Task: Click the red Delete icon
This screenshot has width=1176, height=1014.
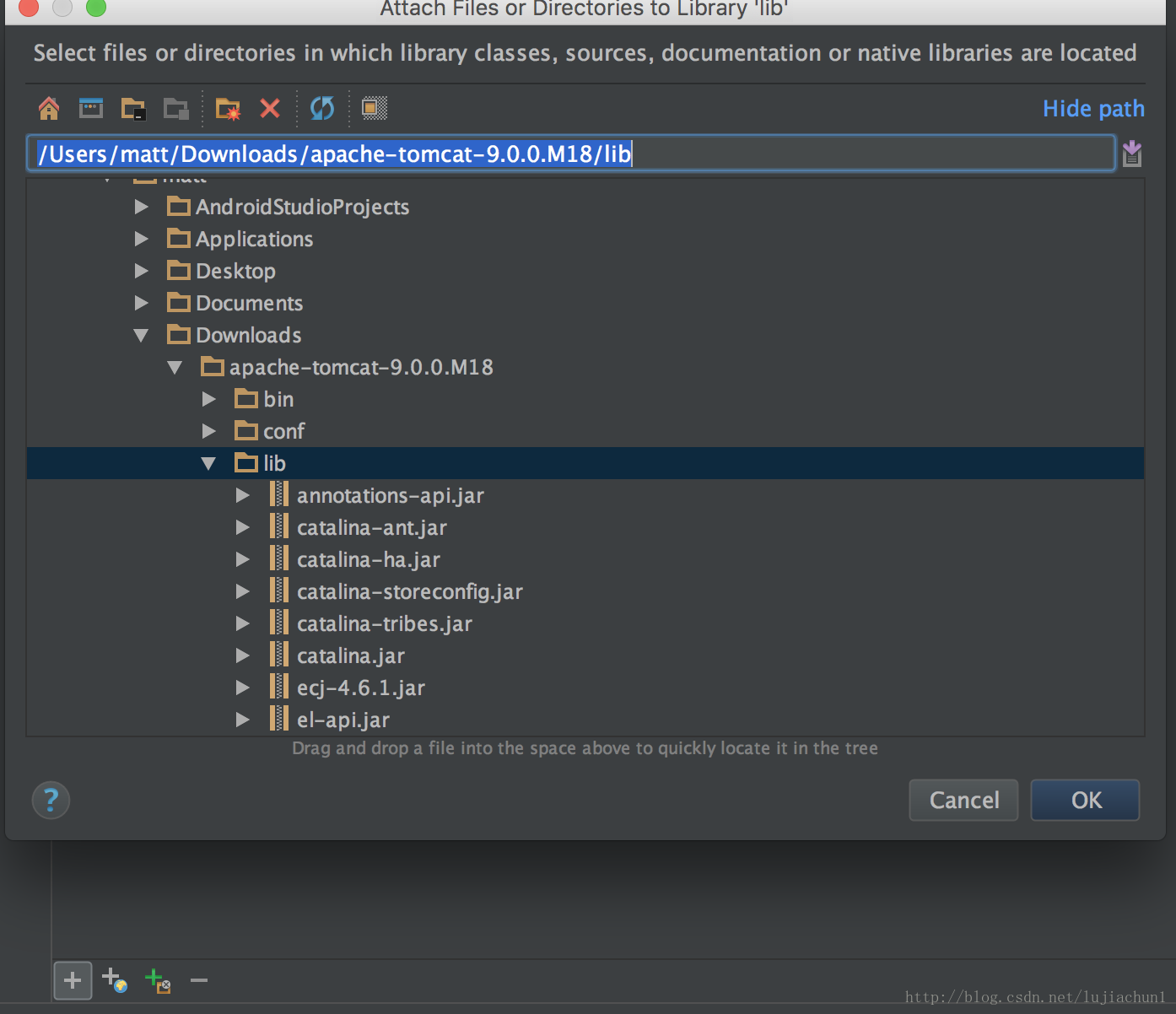Action: click(x=270, y=108)
